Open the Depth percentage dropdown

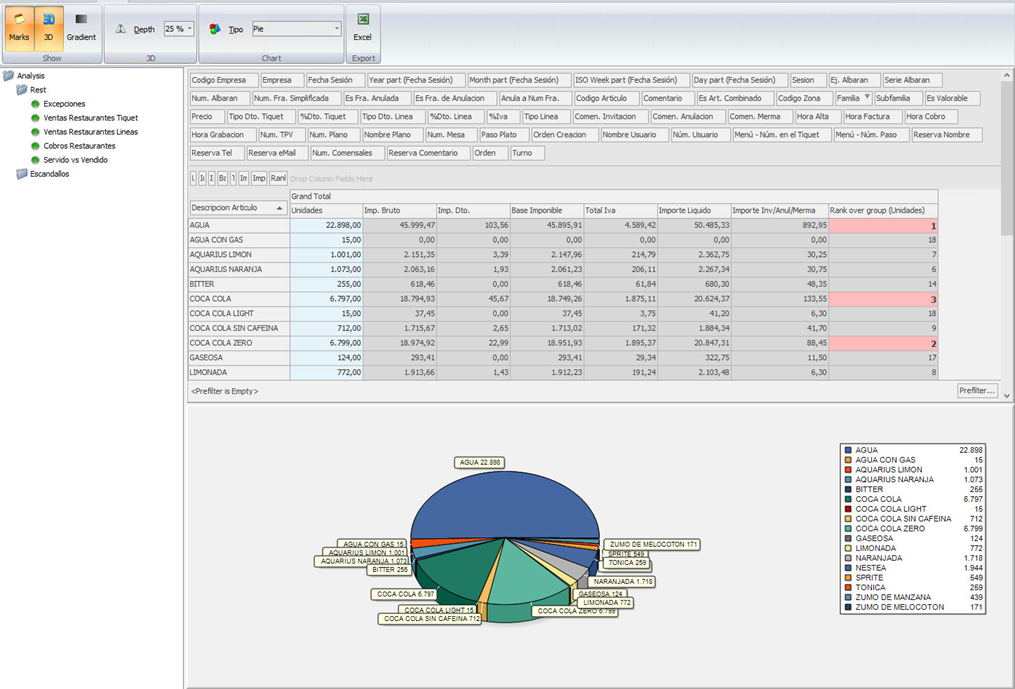tap(179, 30)
